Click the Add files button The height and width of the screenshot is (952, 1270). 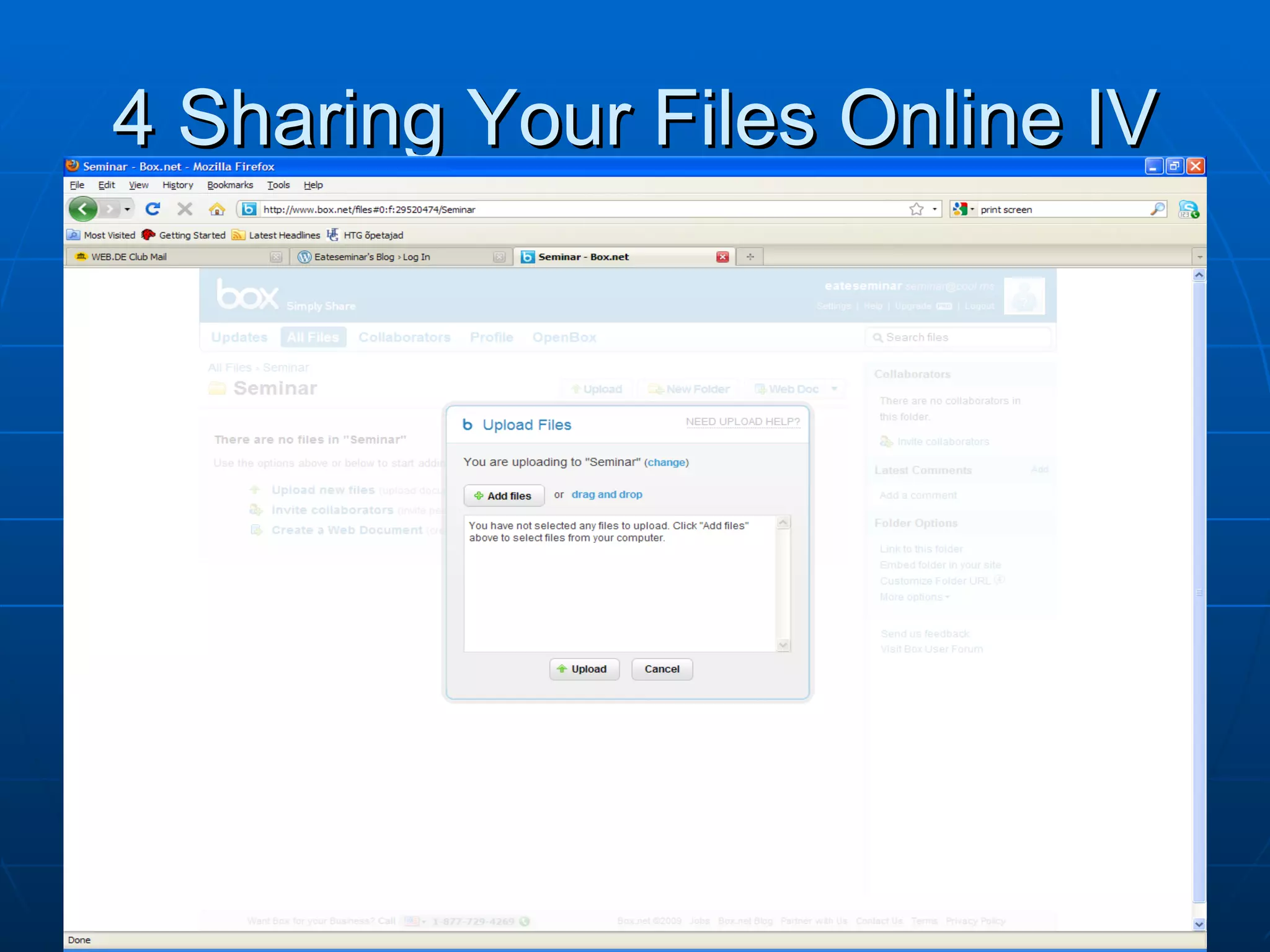point(504,495)
